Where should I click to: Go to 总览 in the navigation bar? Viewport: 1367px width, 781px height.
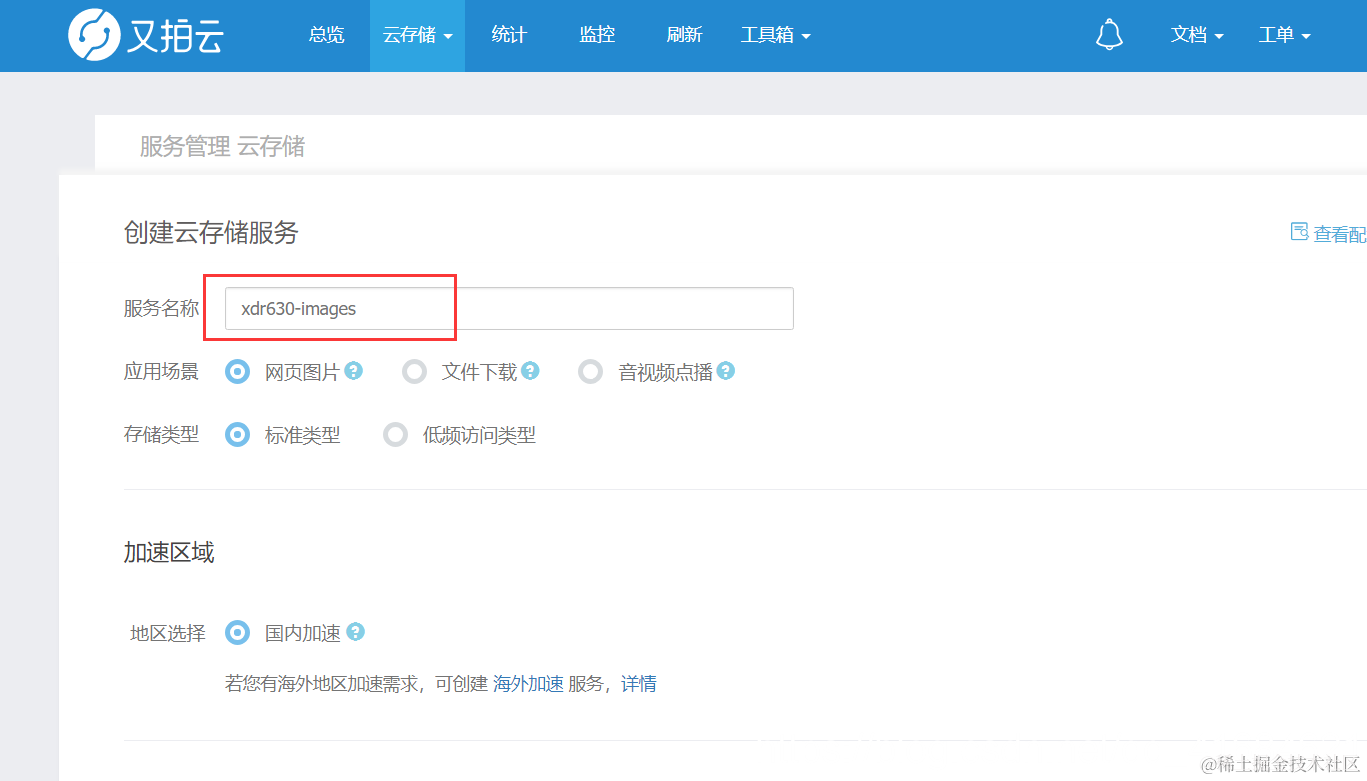coord(326,35)
